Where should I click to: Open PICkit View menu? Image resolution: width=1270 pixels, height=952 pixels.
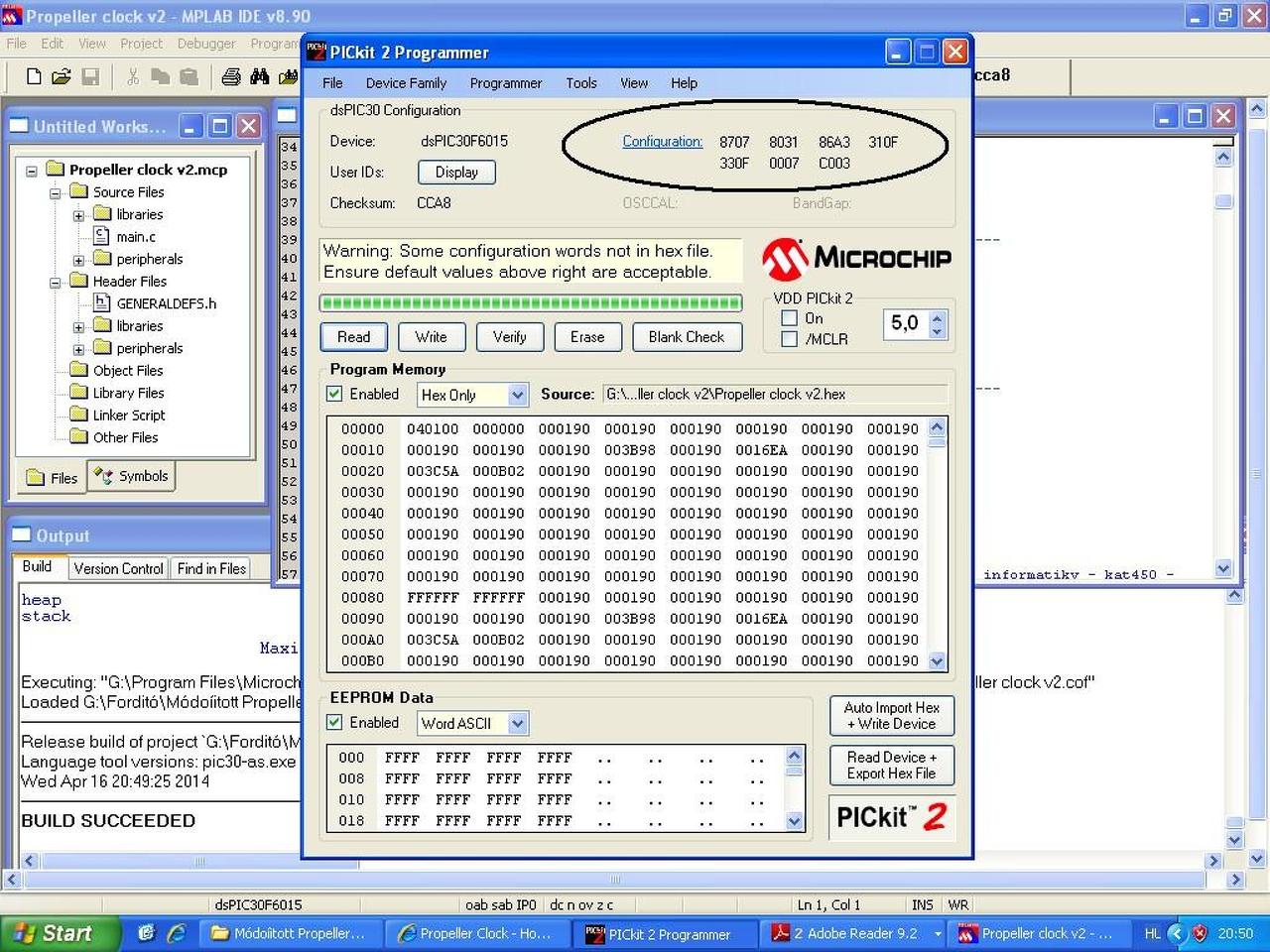click(634, 83)
